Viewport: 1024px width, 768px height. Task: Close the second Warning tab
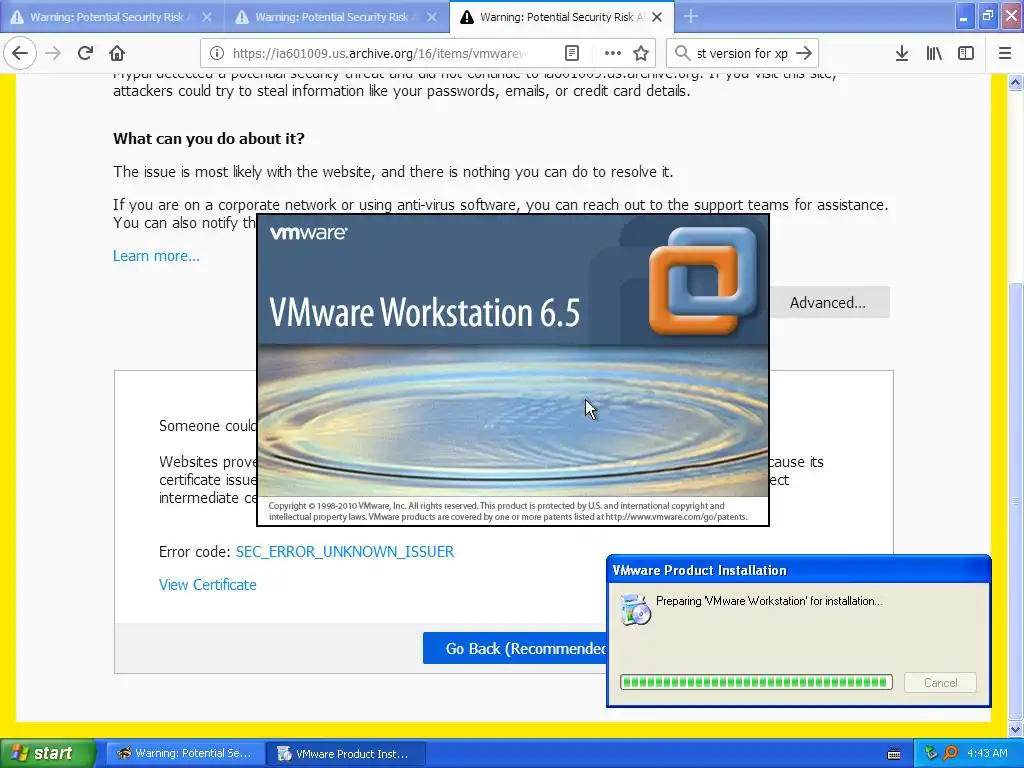[432, 17]
